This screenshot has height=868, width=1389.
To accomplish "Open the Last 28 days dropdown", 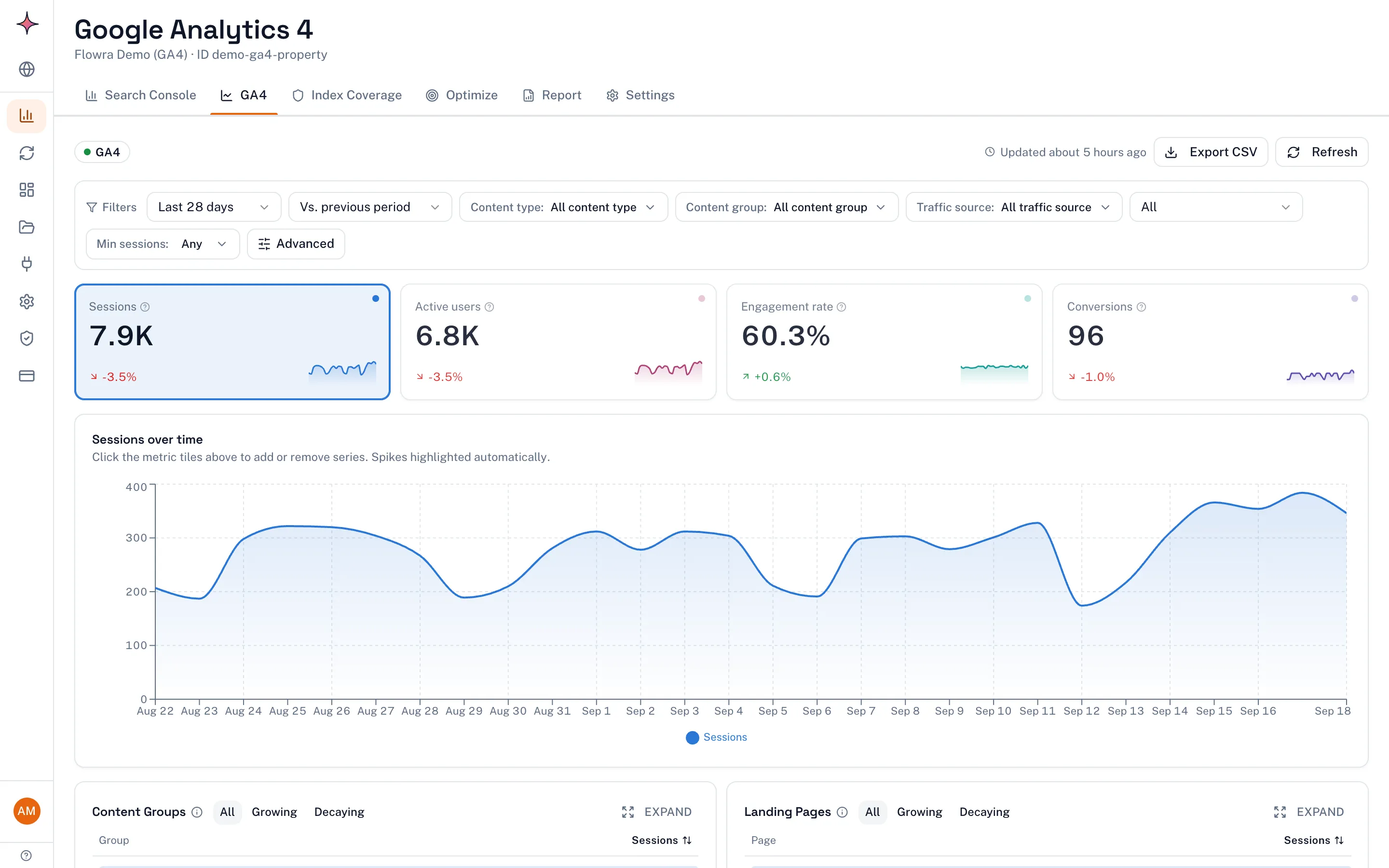I will click(x=214, y=207).
